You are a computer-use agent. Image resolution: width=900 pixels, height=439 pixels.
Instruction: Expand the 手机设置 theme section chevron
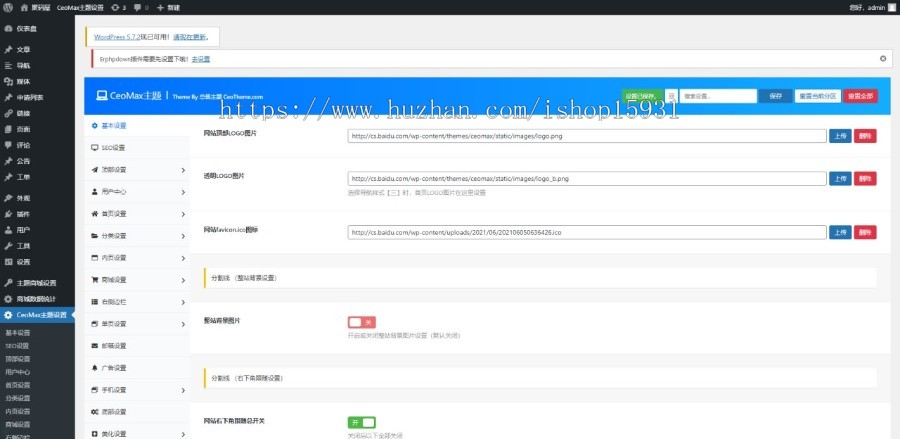point(183,390)
